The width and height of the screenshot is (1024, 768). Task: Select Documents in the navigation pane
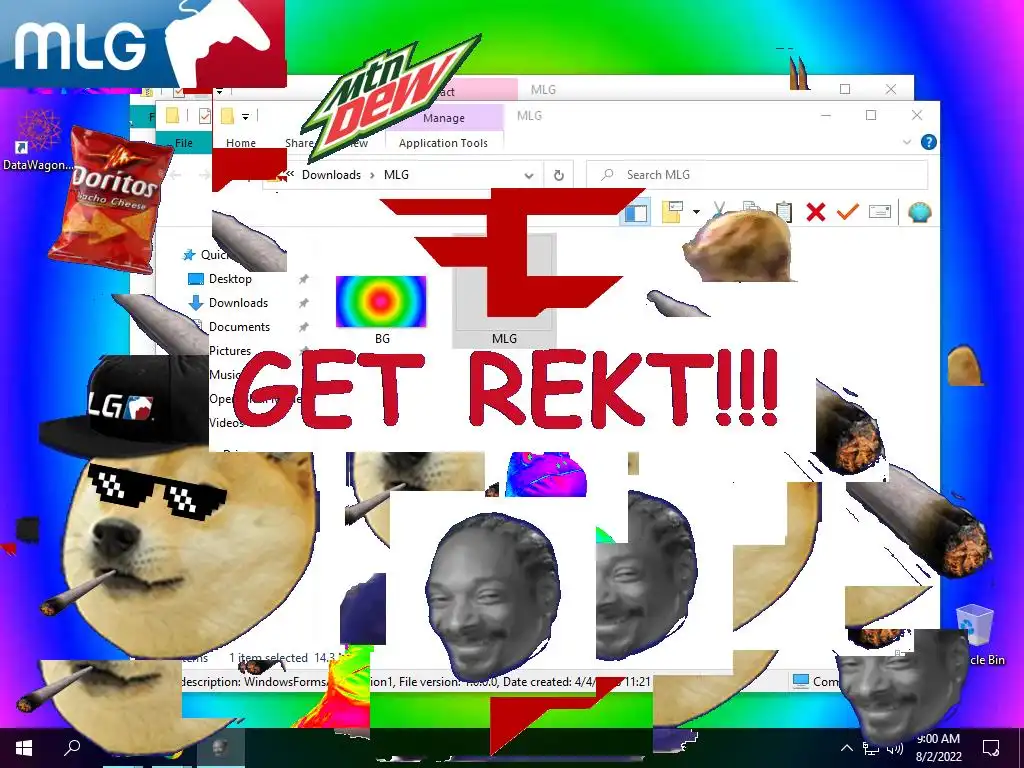[239, 327]
